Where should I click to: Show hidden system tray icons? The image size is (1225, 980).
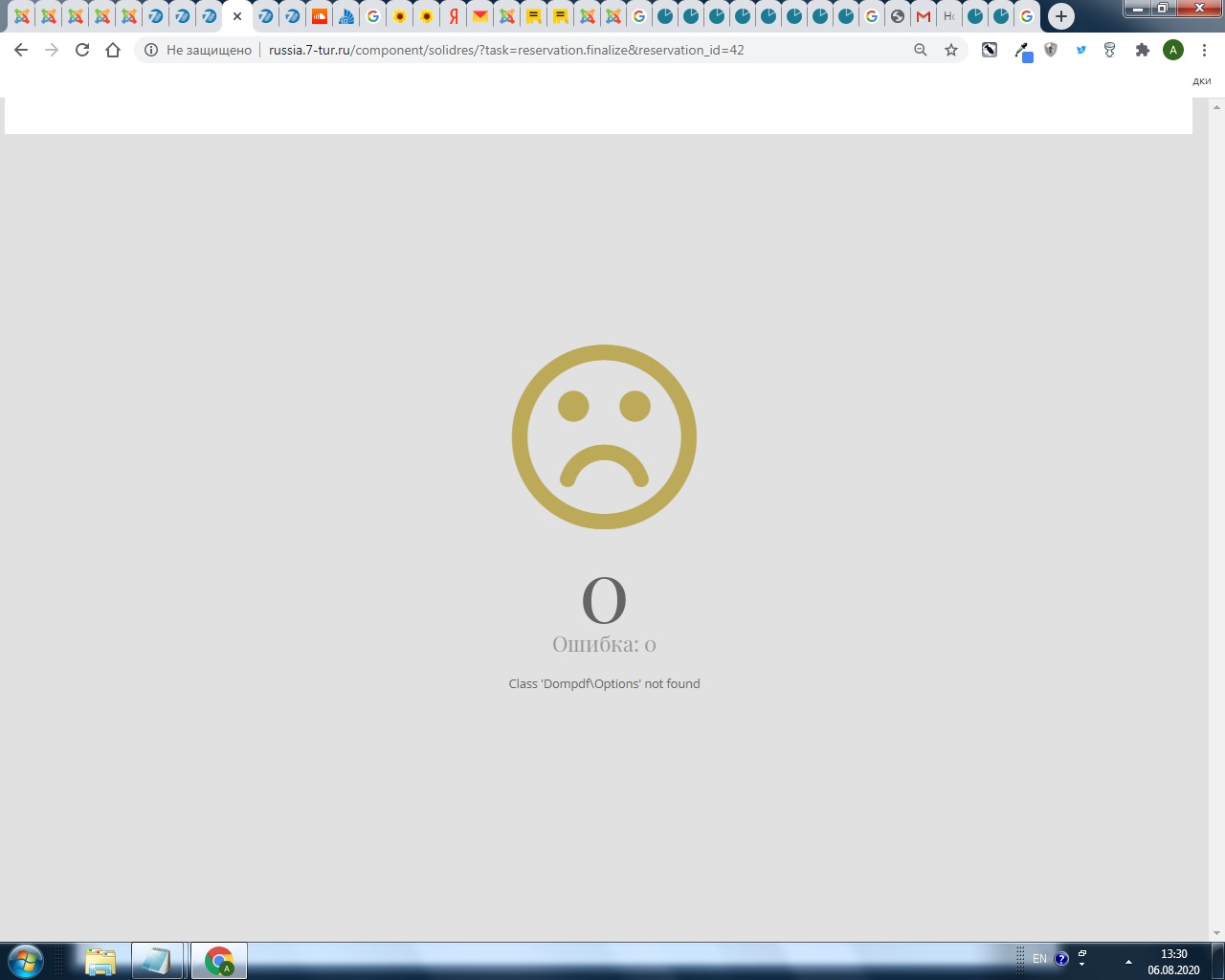(x=1128, y=961)
